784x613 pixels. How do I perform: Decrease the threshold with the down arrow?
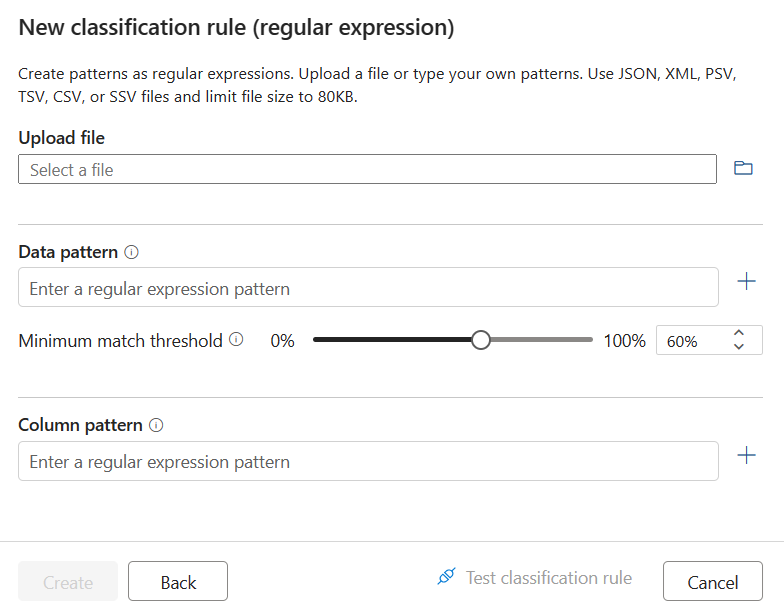739,347
